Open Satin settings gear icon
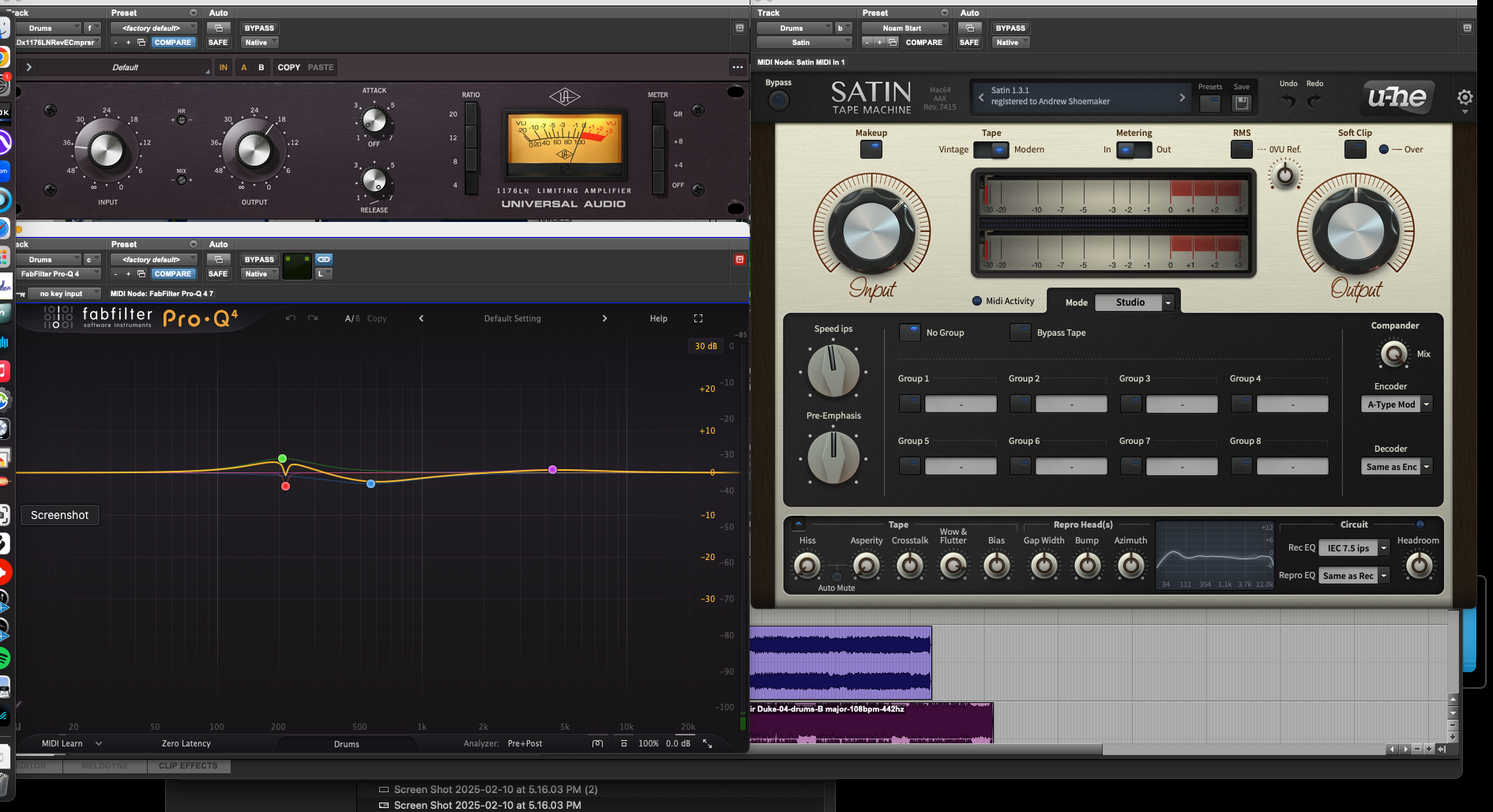1493x812 pixels. (1465, 97)
